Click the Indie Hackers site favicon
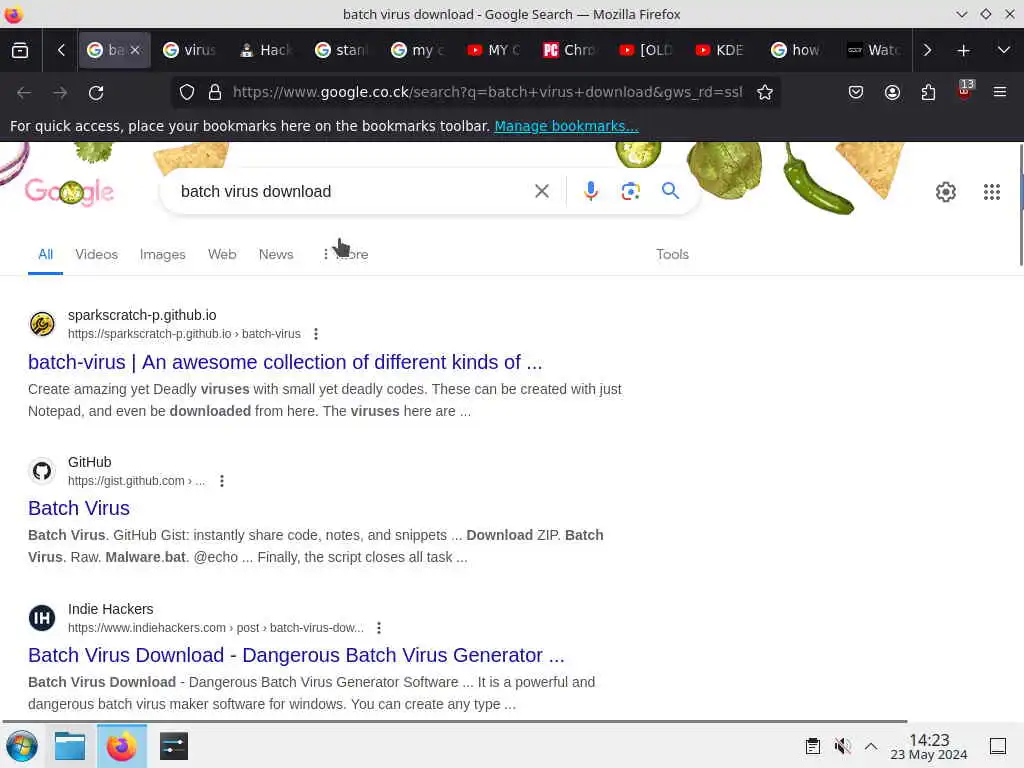The image size is (1024, 768). click(42, 618)
